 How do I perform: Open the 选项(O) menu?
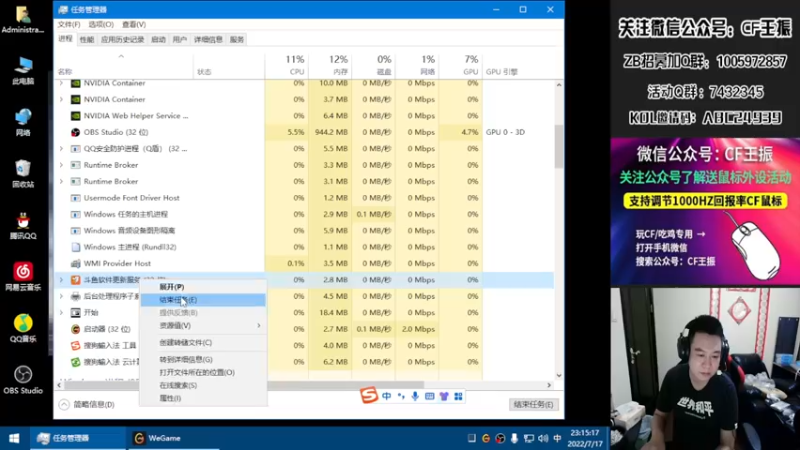tap(101, 24)
